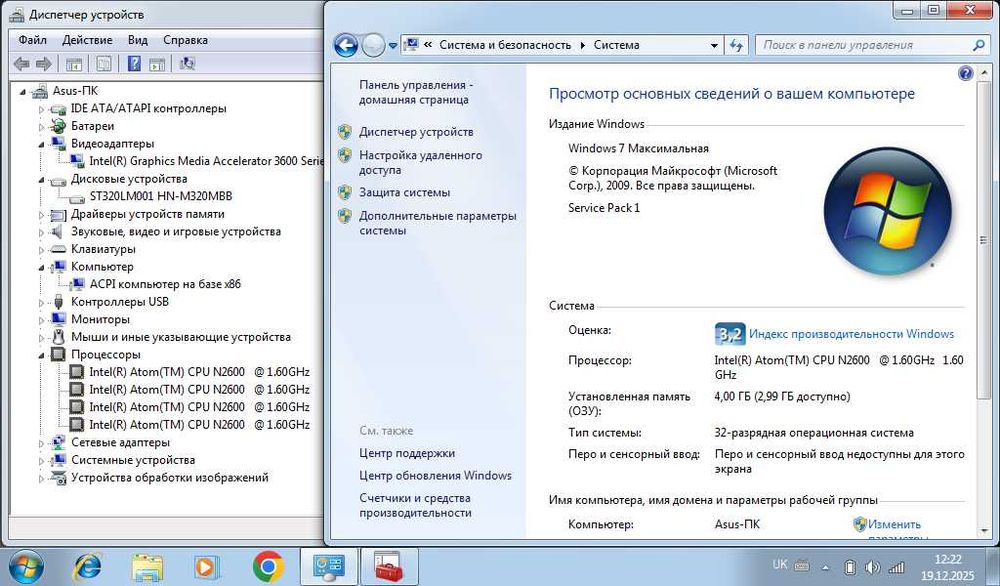Open the Действие menu

coord(87,40)
